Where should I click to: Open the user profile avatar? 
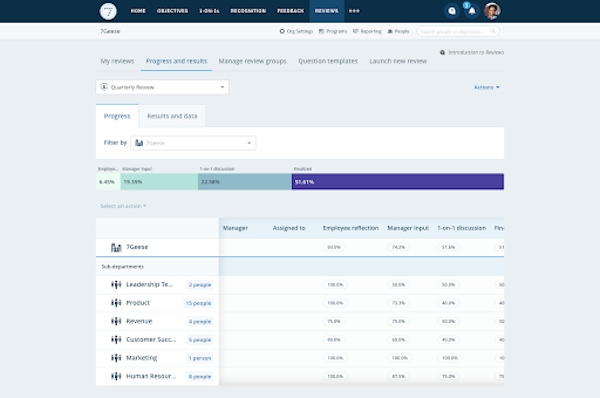tap(492, 11)
